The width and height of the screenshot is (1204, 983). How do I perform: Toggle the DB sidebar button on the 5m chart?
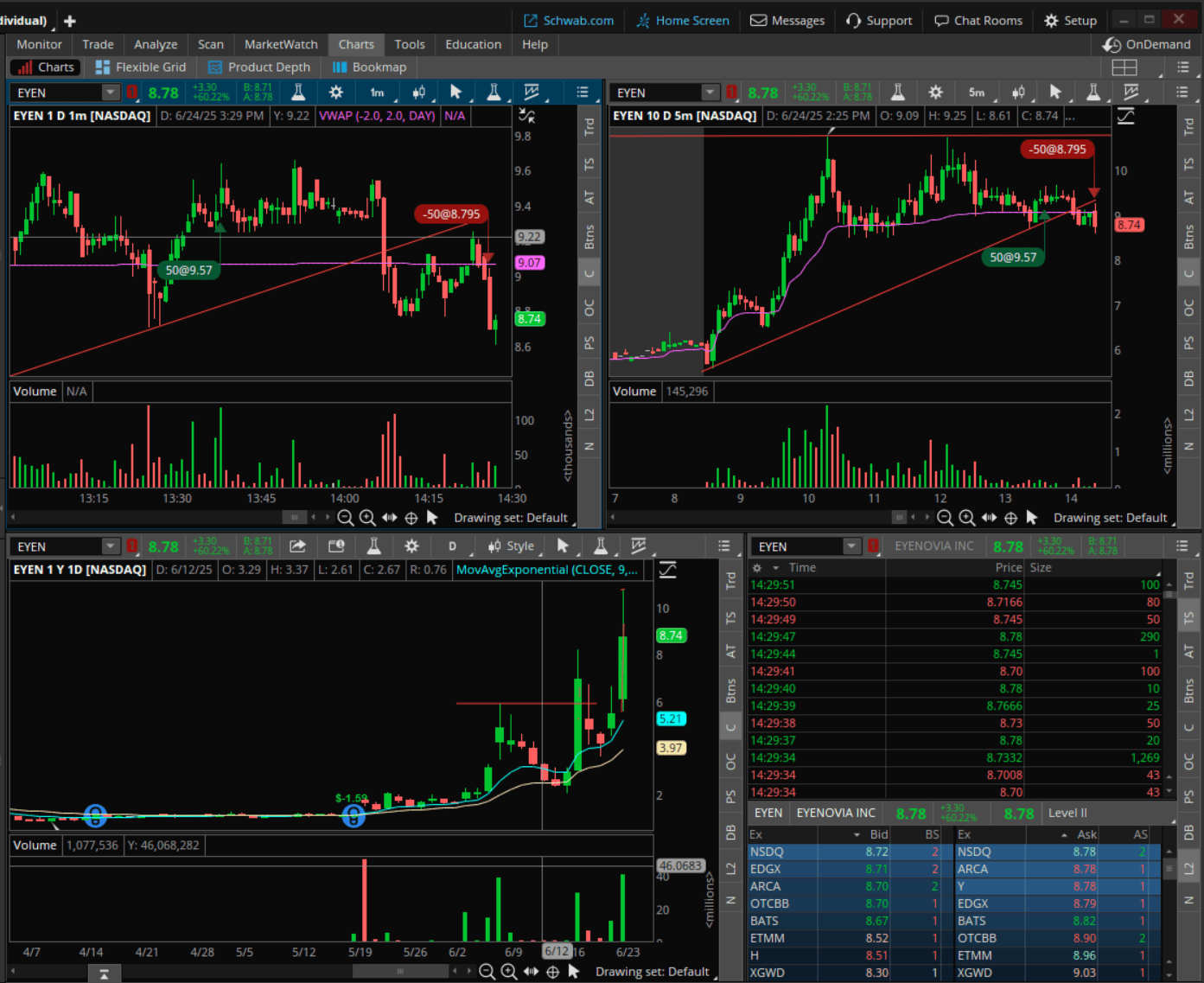click(1189, 379)
